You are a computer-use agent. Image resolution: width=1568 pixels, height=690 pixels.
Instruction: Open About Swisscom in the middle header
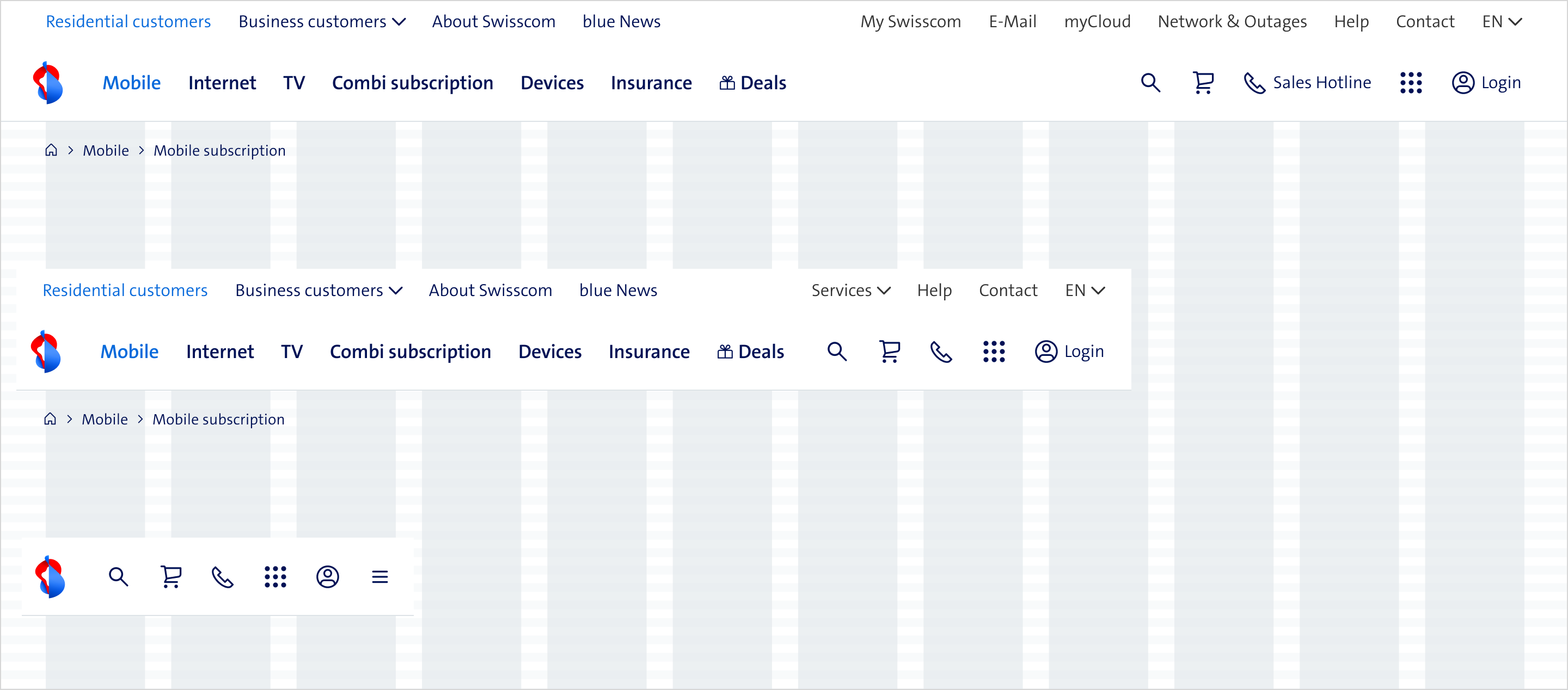491,290
